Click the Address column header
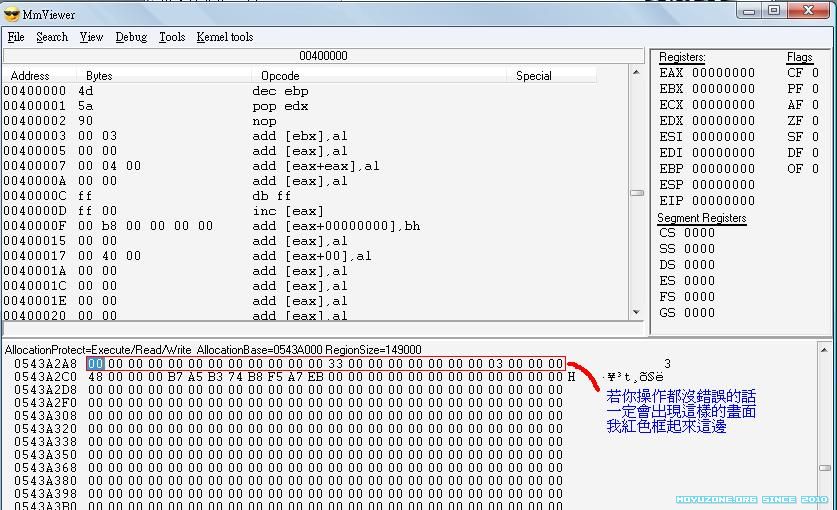837x510 pixels. (30, 75)
